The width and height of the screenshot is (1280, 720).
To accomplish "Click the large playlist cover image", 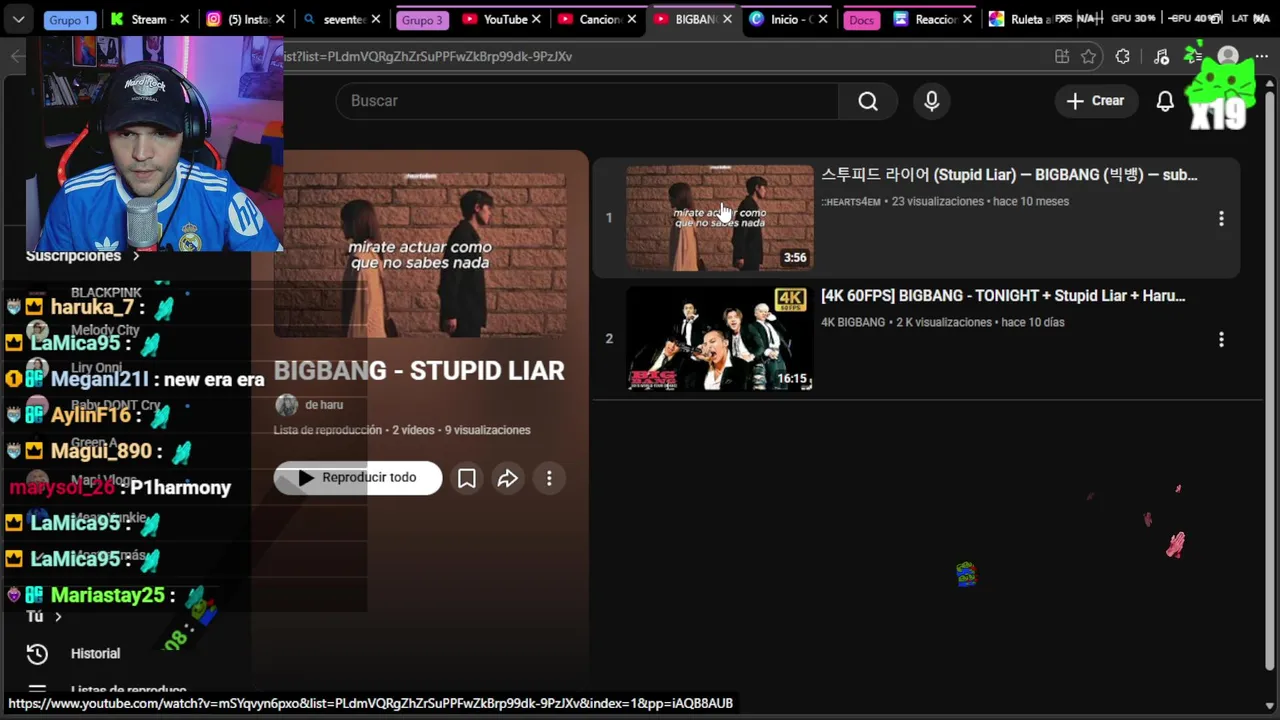I will 420,254.
